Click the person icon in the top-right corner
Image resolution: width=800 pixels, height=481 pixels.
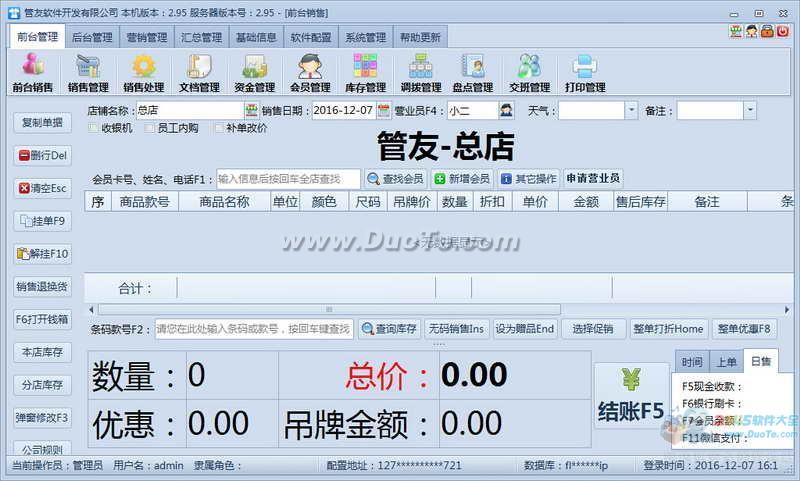point(751,31)
